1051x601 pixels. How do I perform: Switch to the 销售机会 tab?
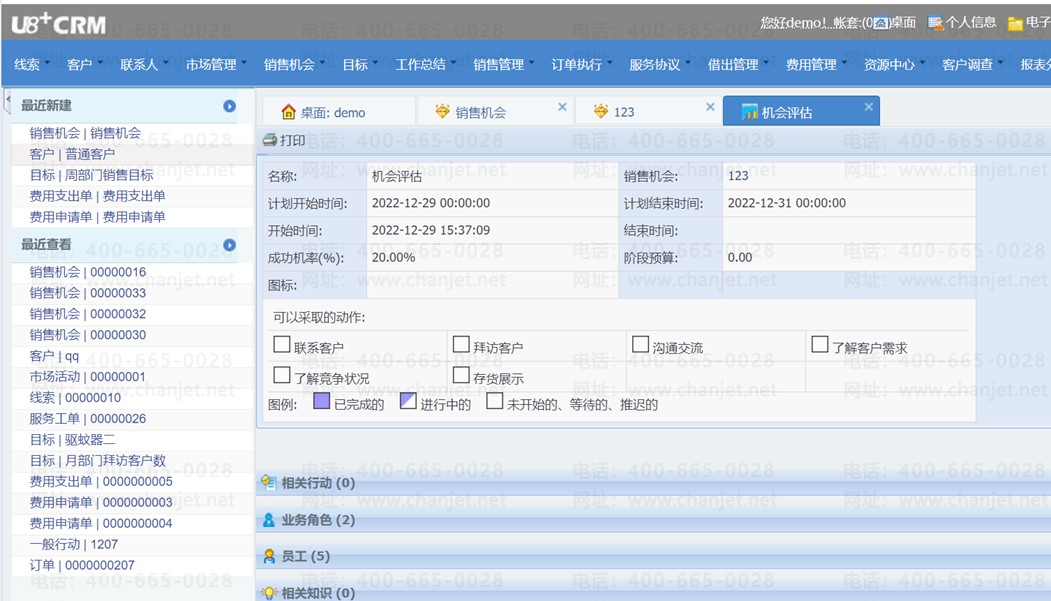pyautogui.click(x=481, y=113)
